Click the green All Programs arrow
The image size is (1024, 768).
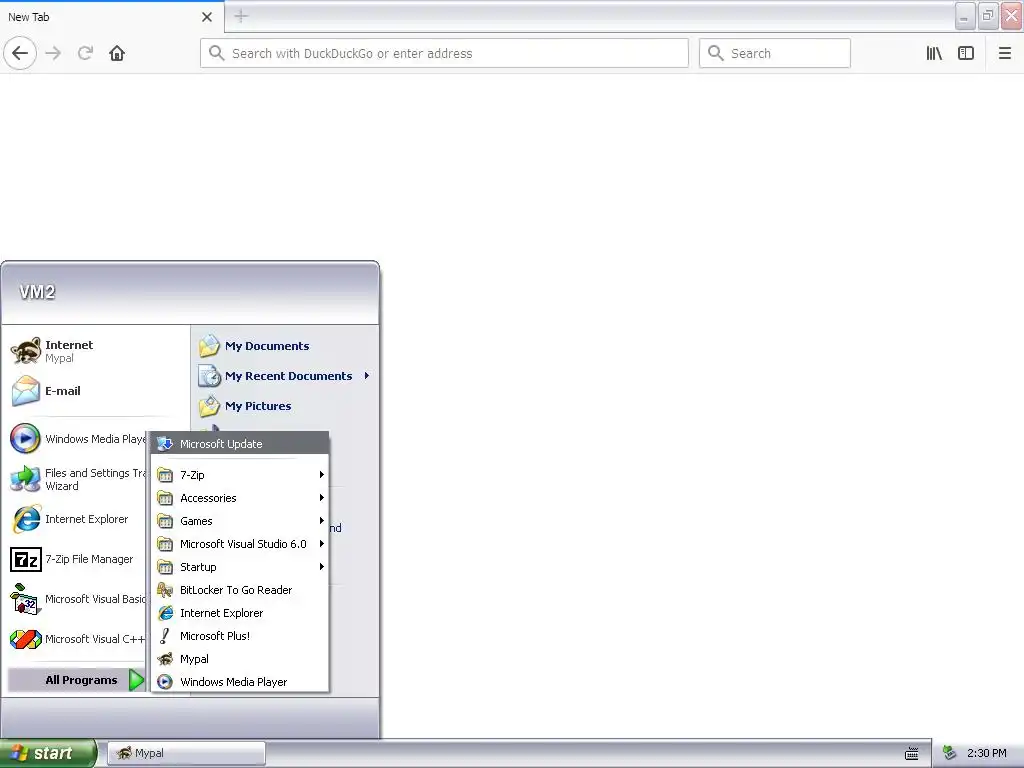136,680
